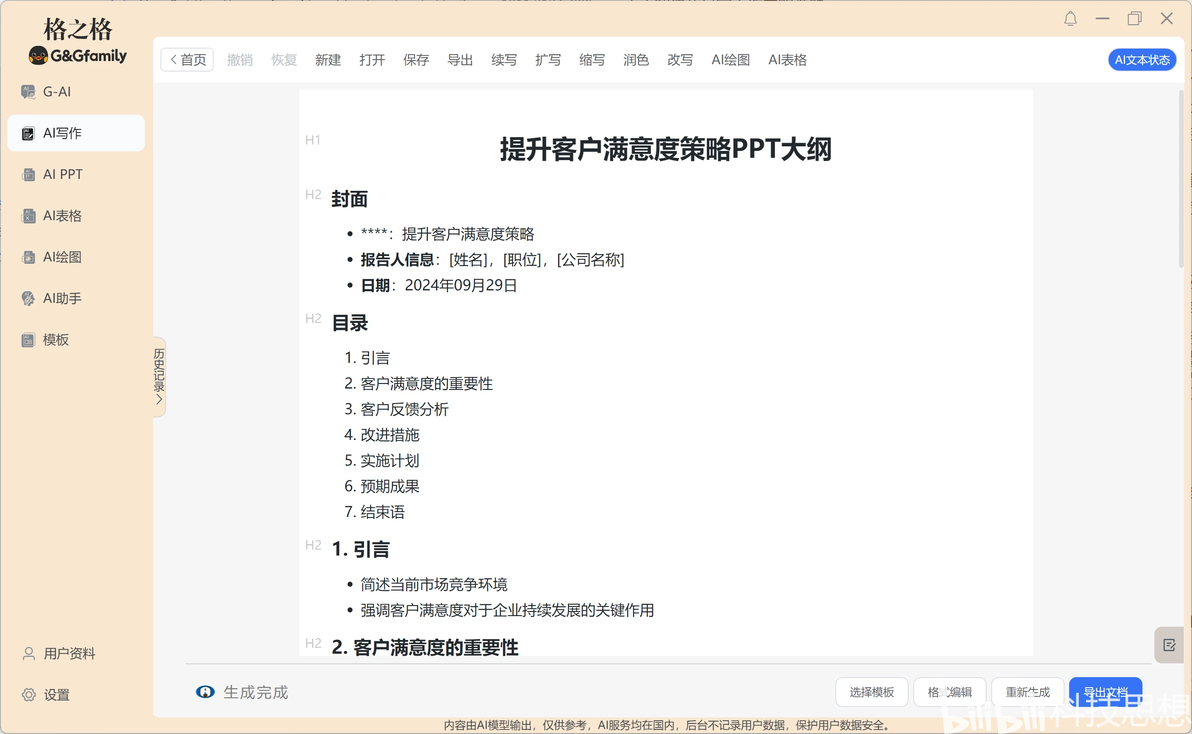Open 用户资料 profile icon
1192x734 pixels.
[x=29, y=653]
